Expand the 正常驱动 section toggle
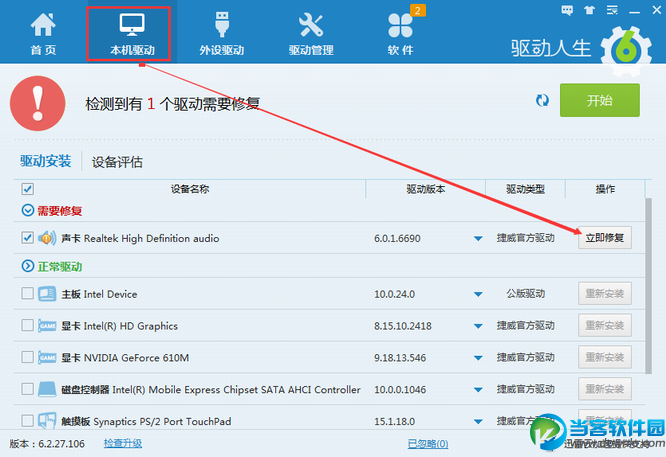This screenshot has width=666, height=457. 28,266
